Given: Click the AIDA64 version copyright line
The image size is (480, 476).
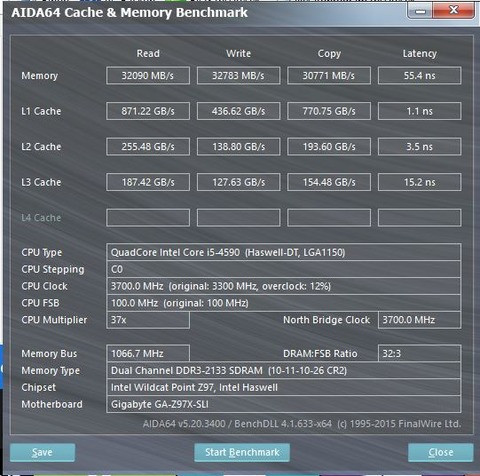Looking at the screenshot, I should pos(302,424).
